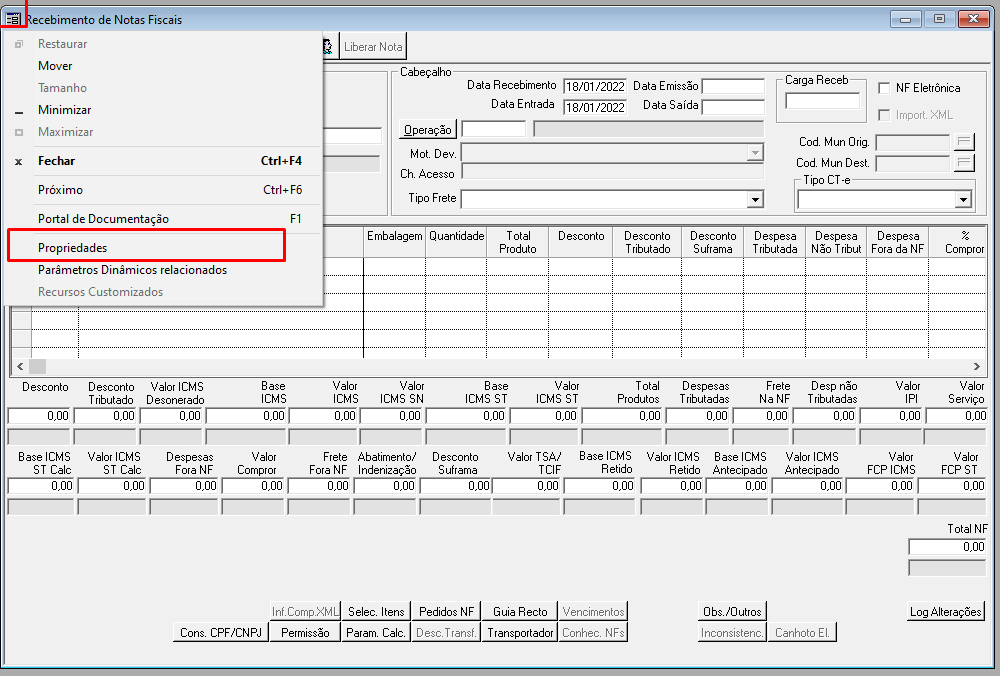Image resolution: width=1000 pixels, height=676 pixels.
Task: Click the Inconsistenc. button
Action: pos(732,633)
